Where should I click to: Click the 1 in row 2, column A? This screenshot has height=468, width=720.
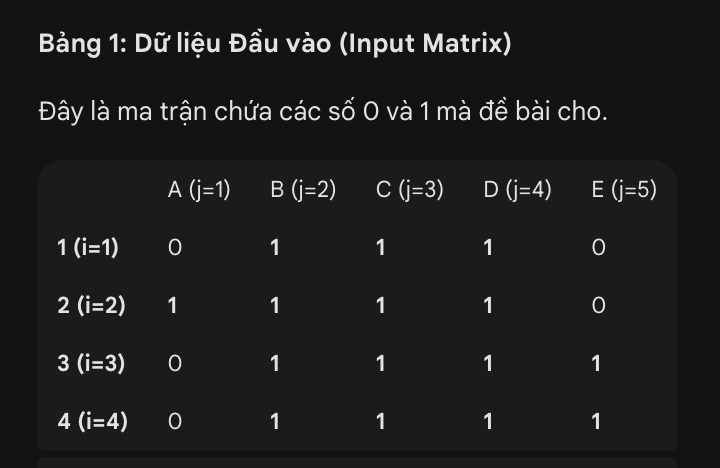[172, 306]
